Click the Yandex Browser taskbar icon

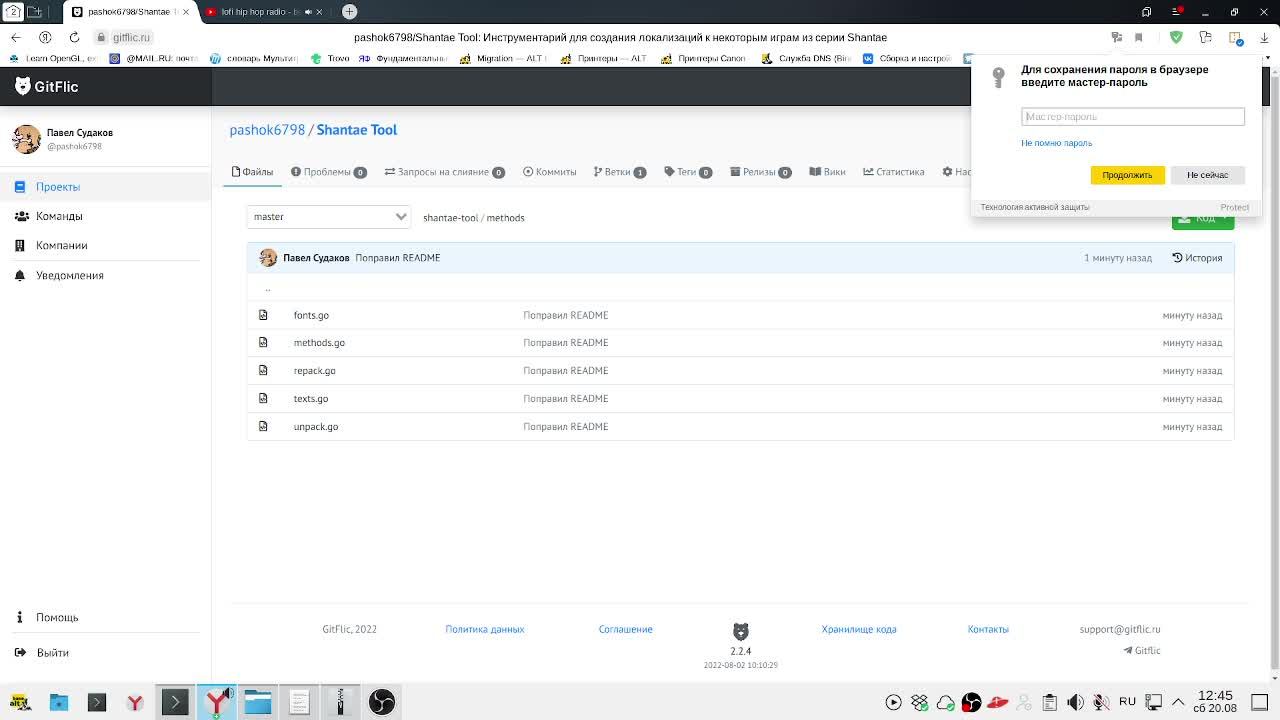point(217,702)
